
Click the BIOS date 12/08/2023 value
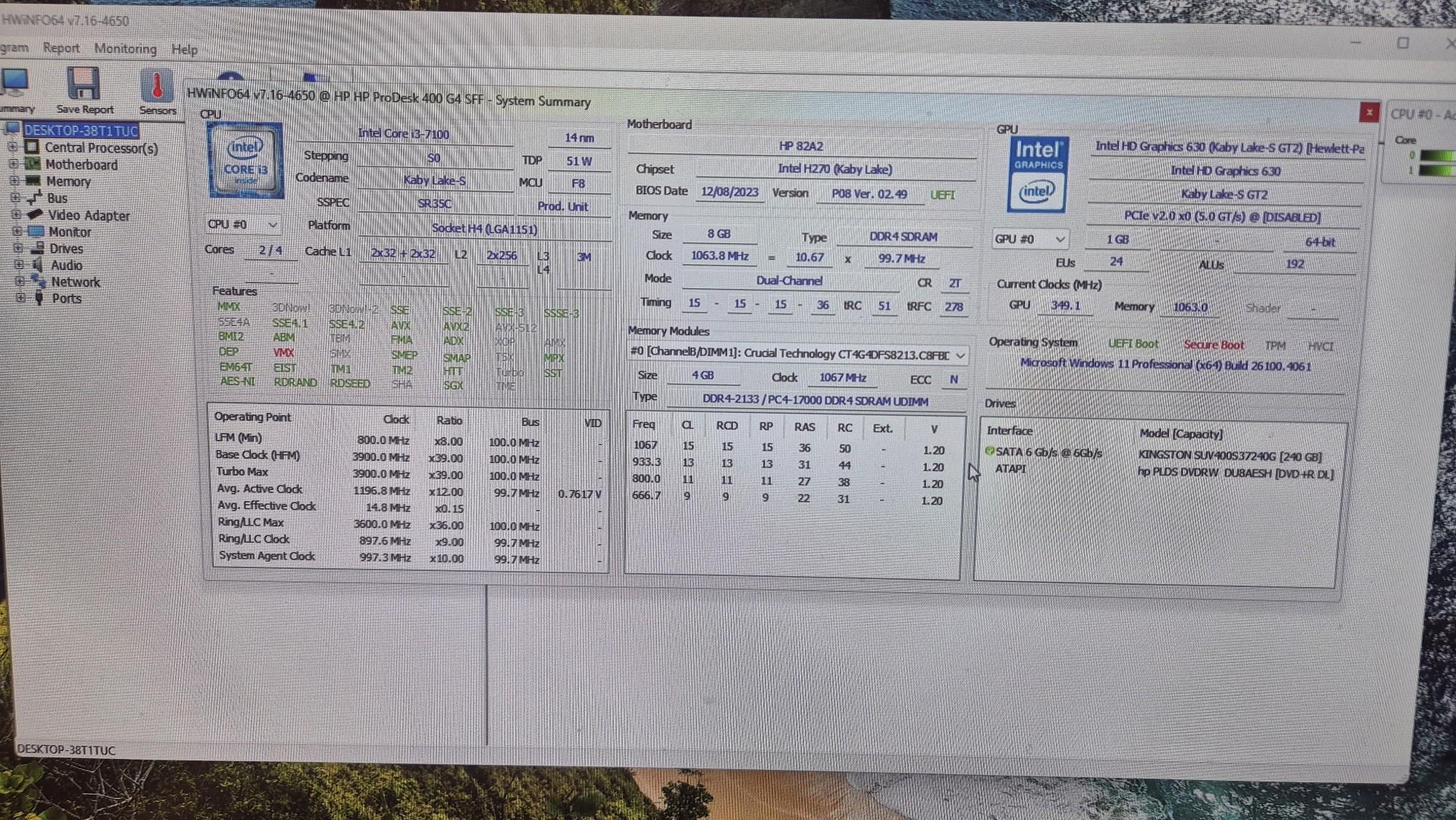click(x=729, y=192)
